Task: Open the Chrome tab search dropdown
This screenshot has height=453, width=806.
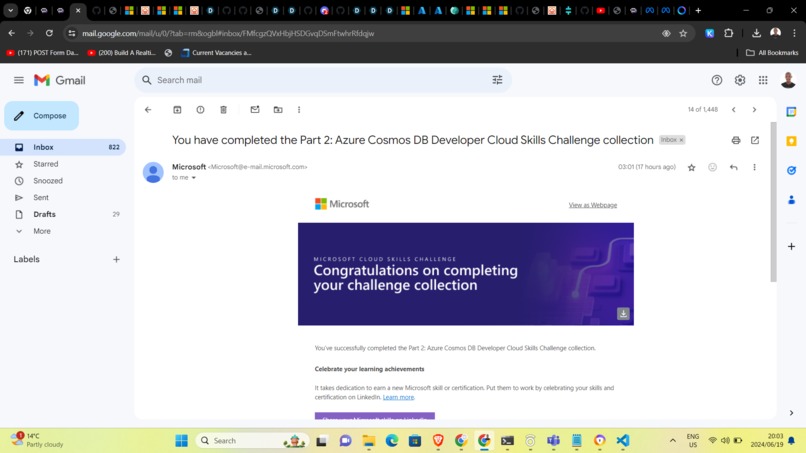Action: [x=10, y=10]
